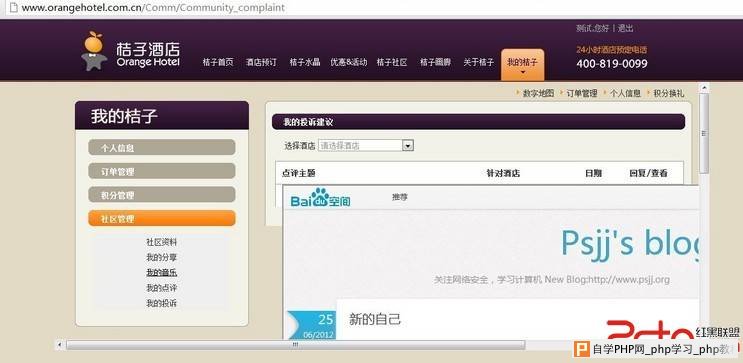Screen dimensions: 743x363
Task: Click the page icon in address bar
Action: coord(13,8)
